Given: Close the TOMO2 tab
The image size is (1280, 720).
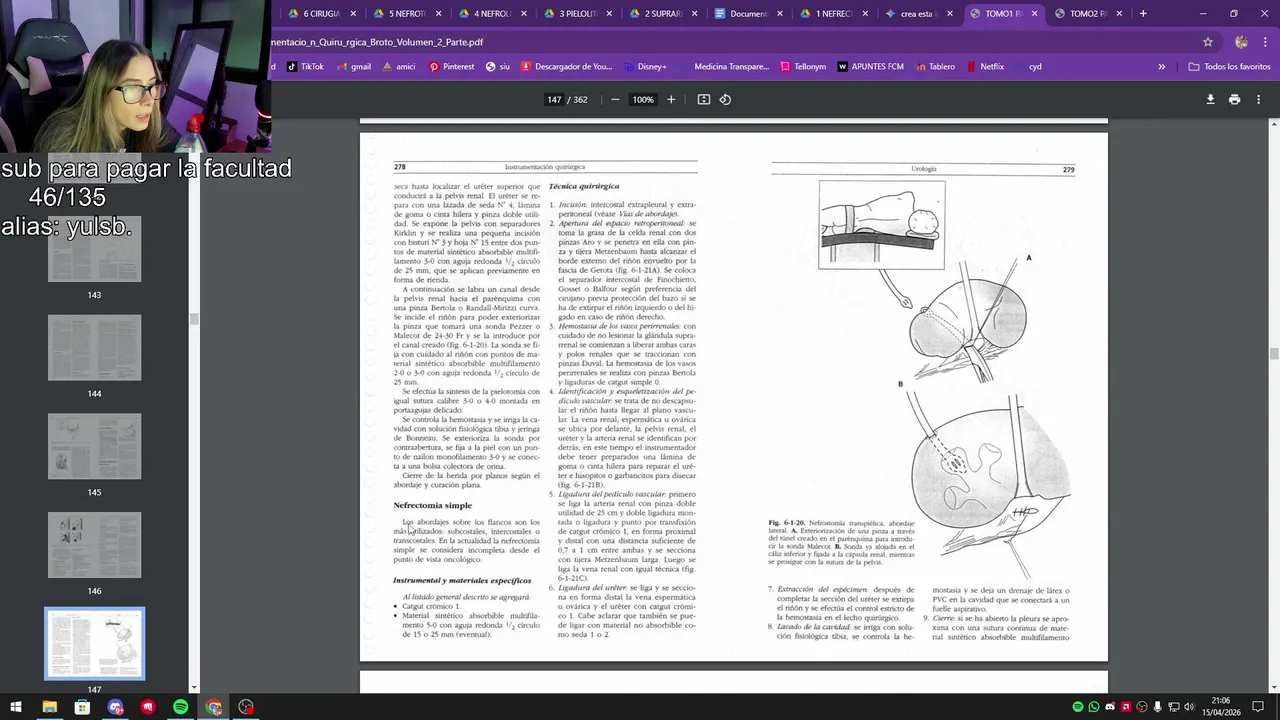Looking at the screenshot, I should [x=1119, y=14].
